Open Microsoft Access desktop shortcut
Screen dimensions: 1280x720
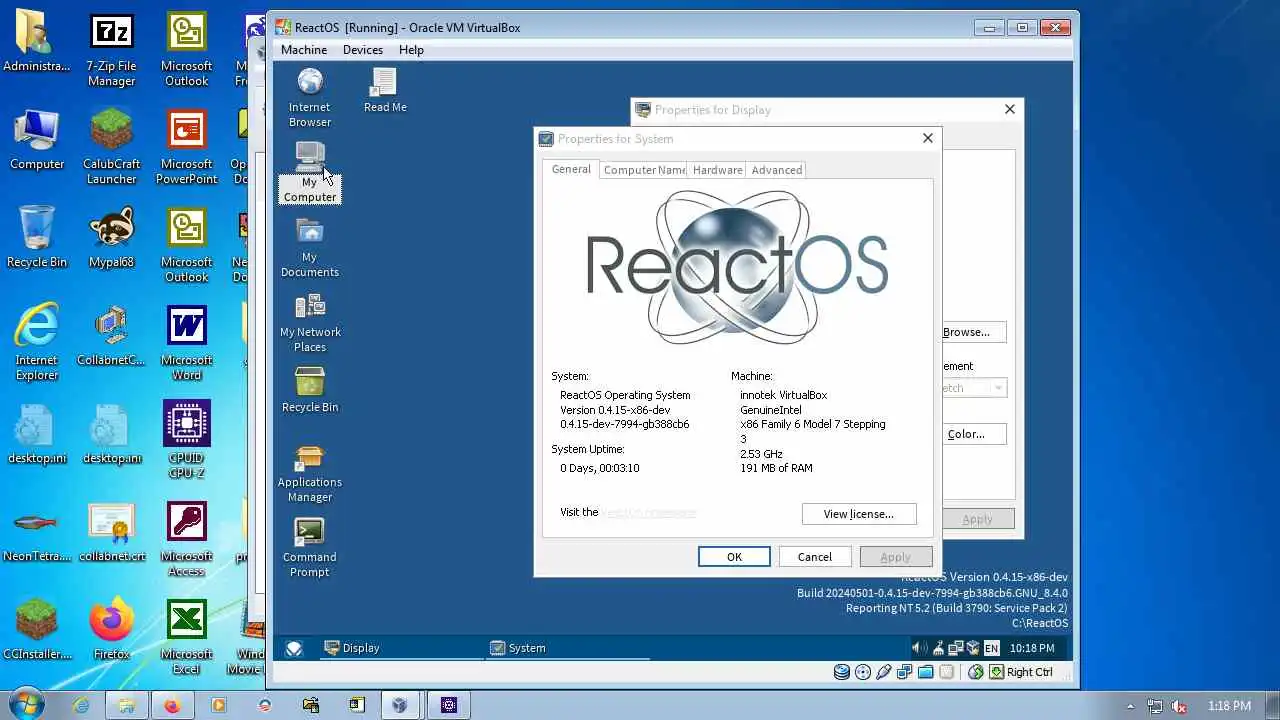pyautogui.click(x=186, y=540)
